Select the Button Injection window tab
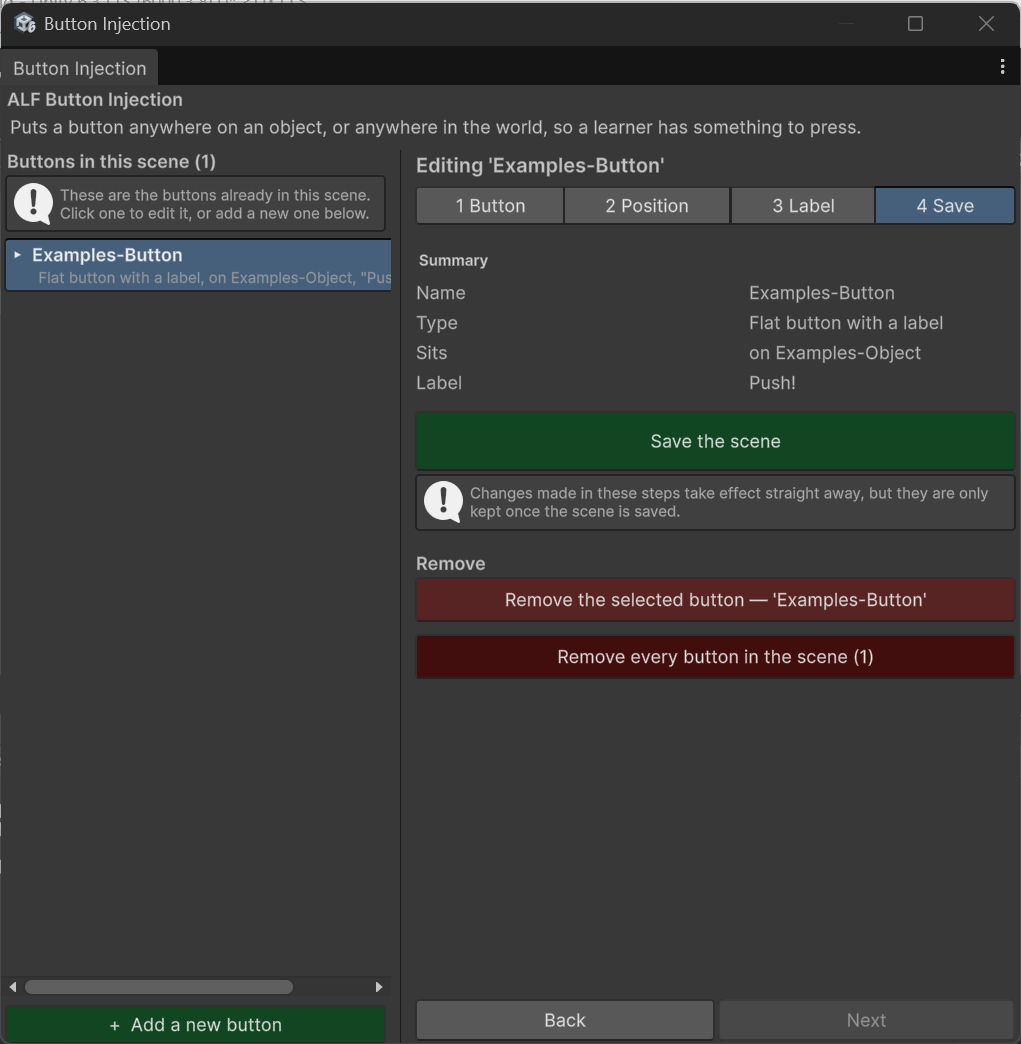This screenshot has height=1044, width=1021. click(80, 68)
